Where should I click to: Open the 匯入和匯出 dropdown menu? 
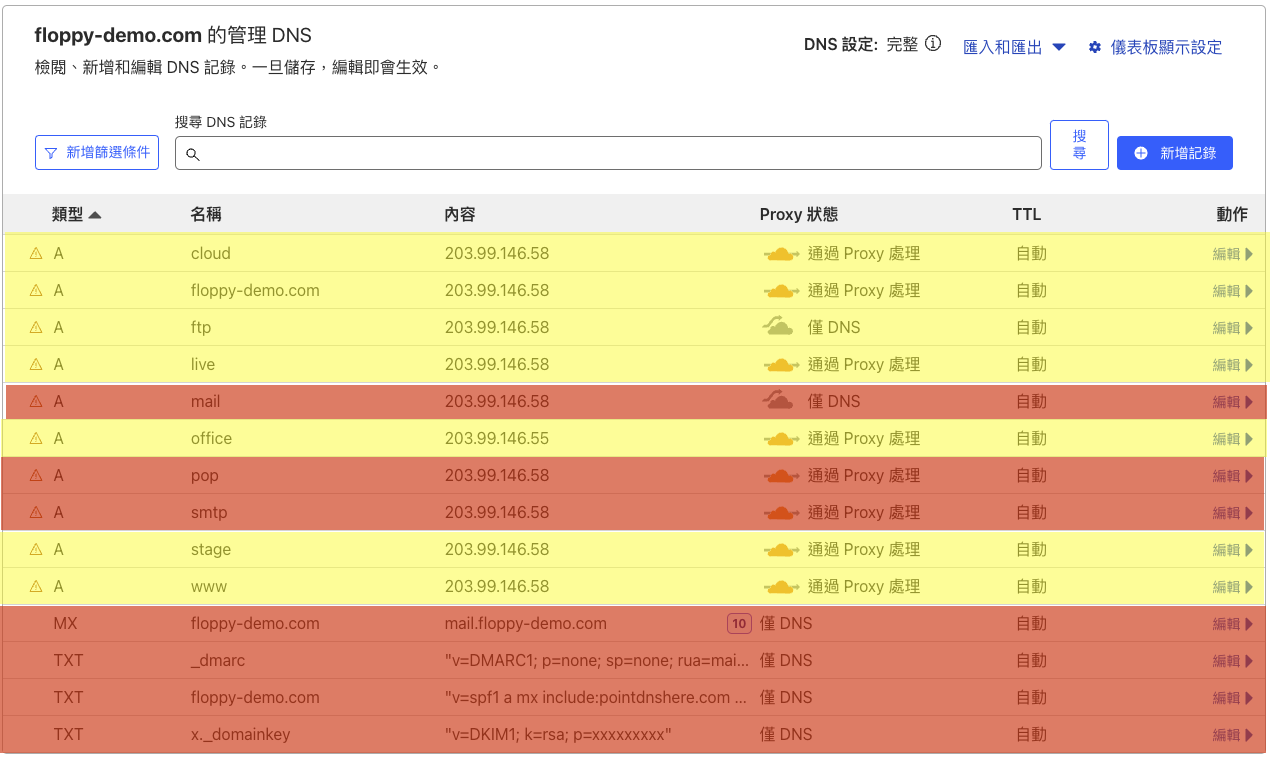1014,47
